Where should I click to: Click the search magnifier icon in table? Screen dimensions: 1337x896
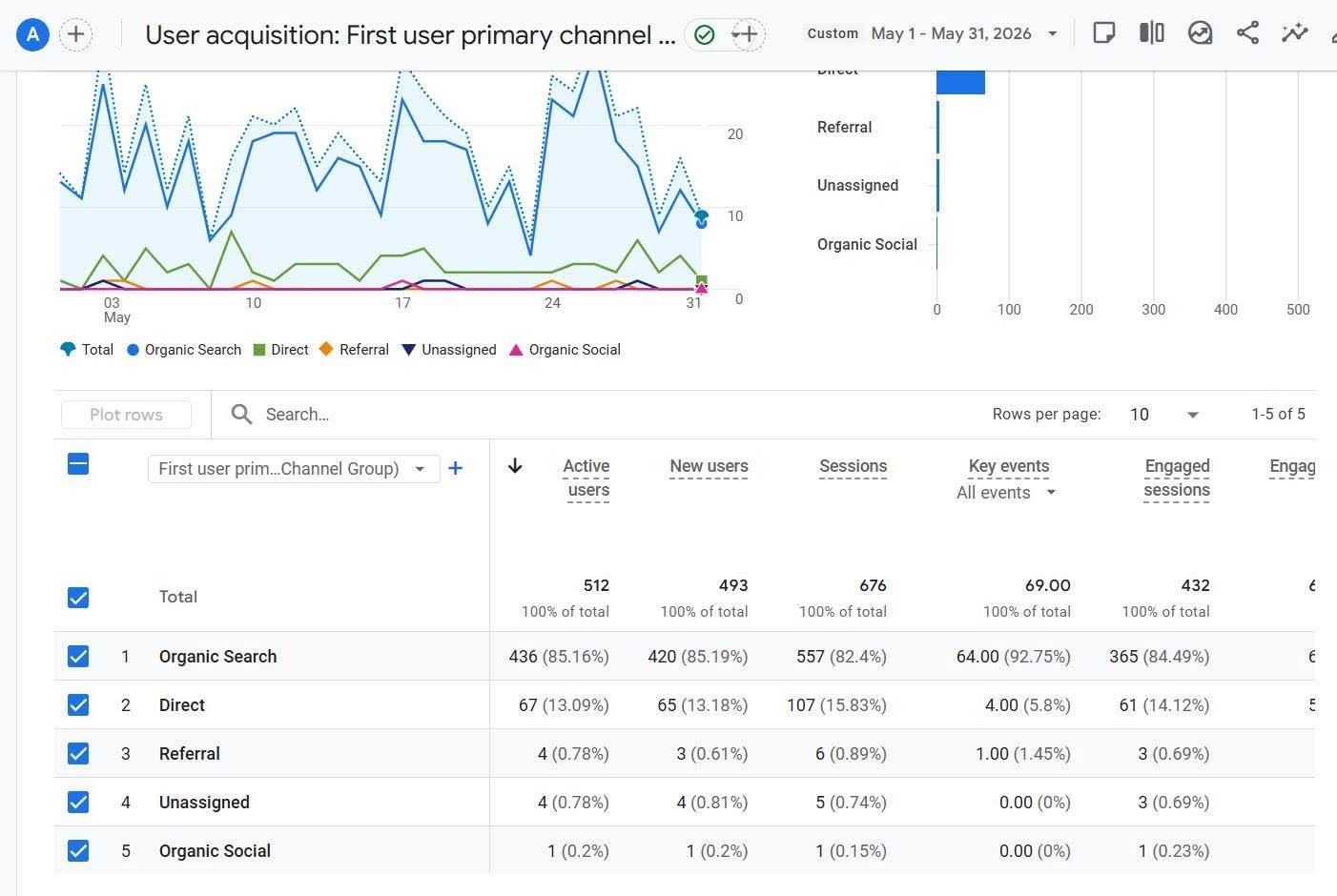[x=242, y=415]
